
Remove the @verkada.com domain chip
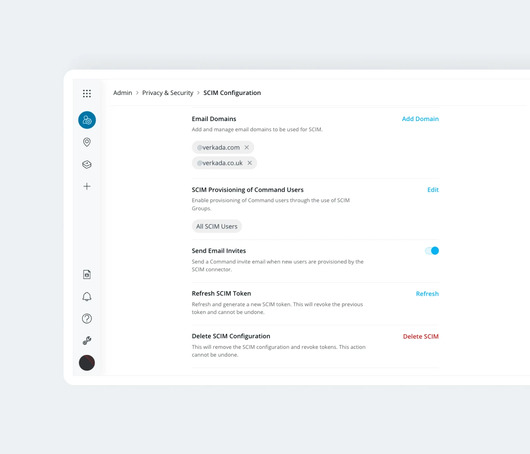coord(247,147)
